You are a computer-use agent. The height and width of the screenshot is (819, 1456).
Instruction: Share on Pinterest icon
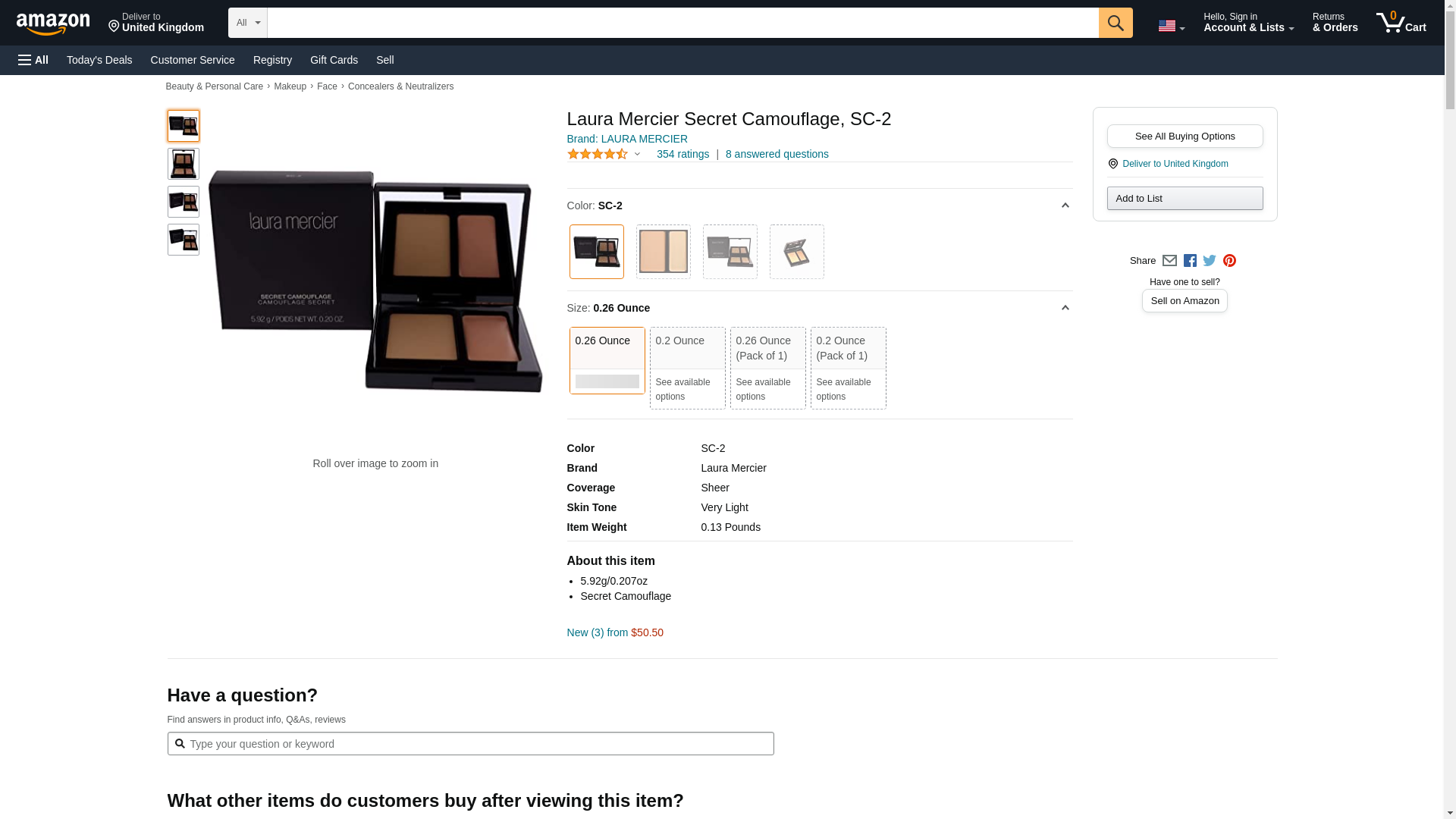(x=1229, y=260)
